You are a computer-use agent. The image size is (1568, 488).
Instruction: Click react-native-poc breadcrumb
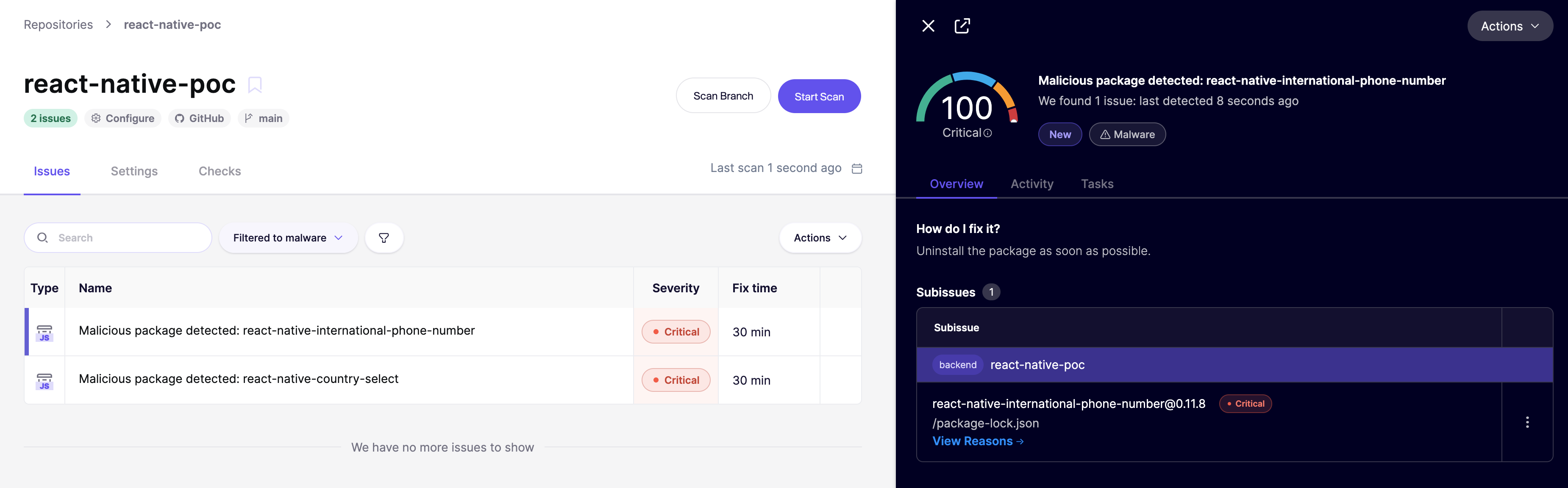[172, 24]
